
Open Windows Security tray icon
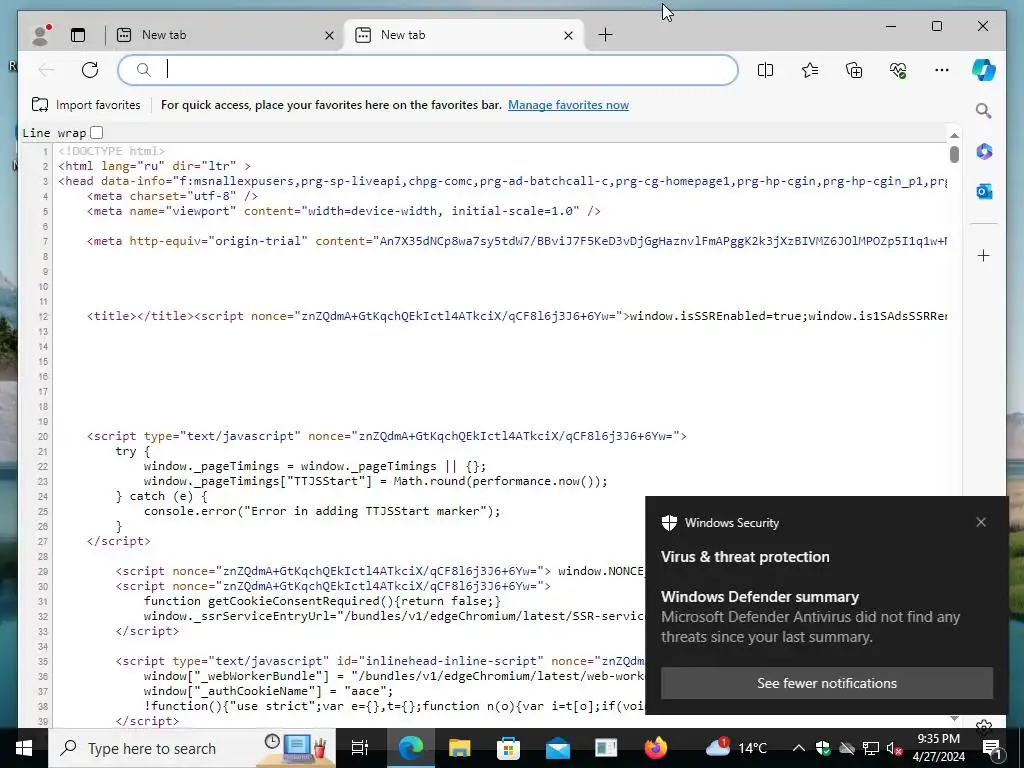coord(823,748)
